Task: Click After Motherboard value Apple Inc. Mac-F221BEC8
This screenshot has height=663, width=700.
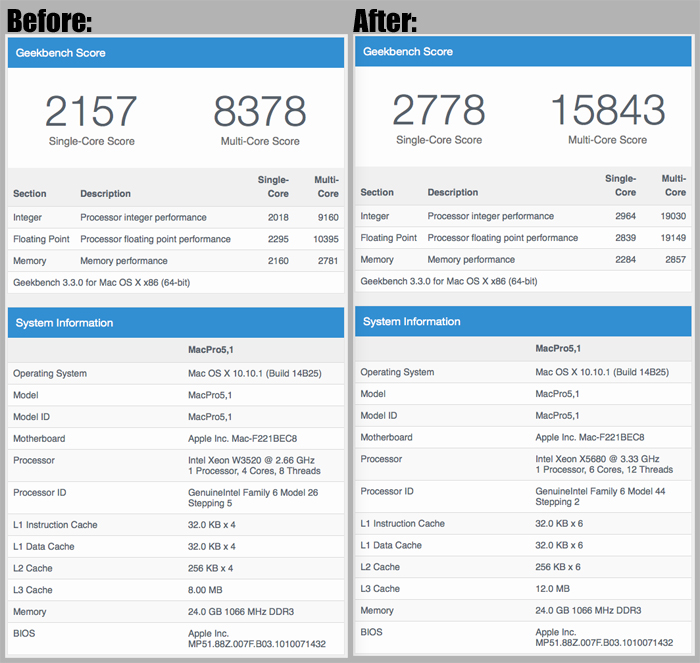Action: 590,437
